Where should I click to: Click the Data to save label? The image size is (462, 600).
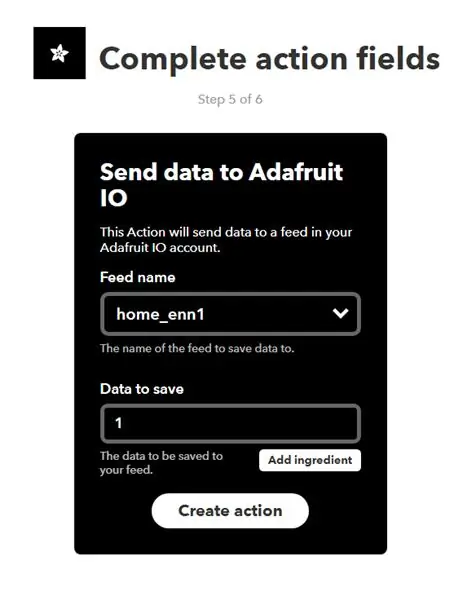click(142, 389)
